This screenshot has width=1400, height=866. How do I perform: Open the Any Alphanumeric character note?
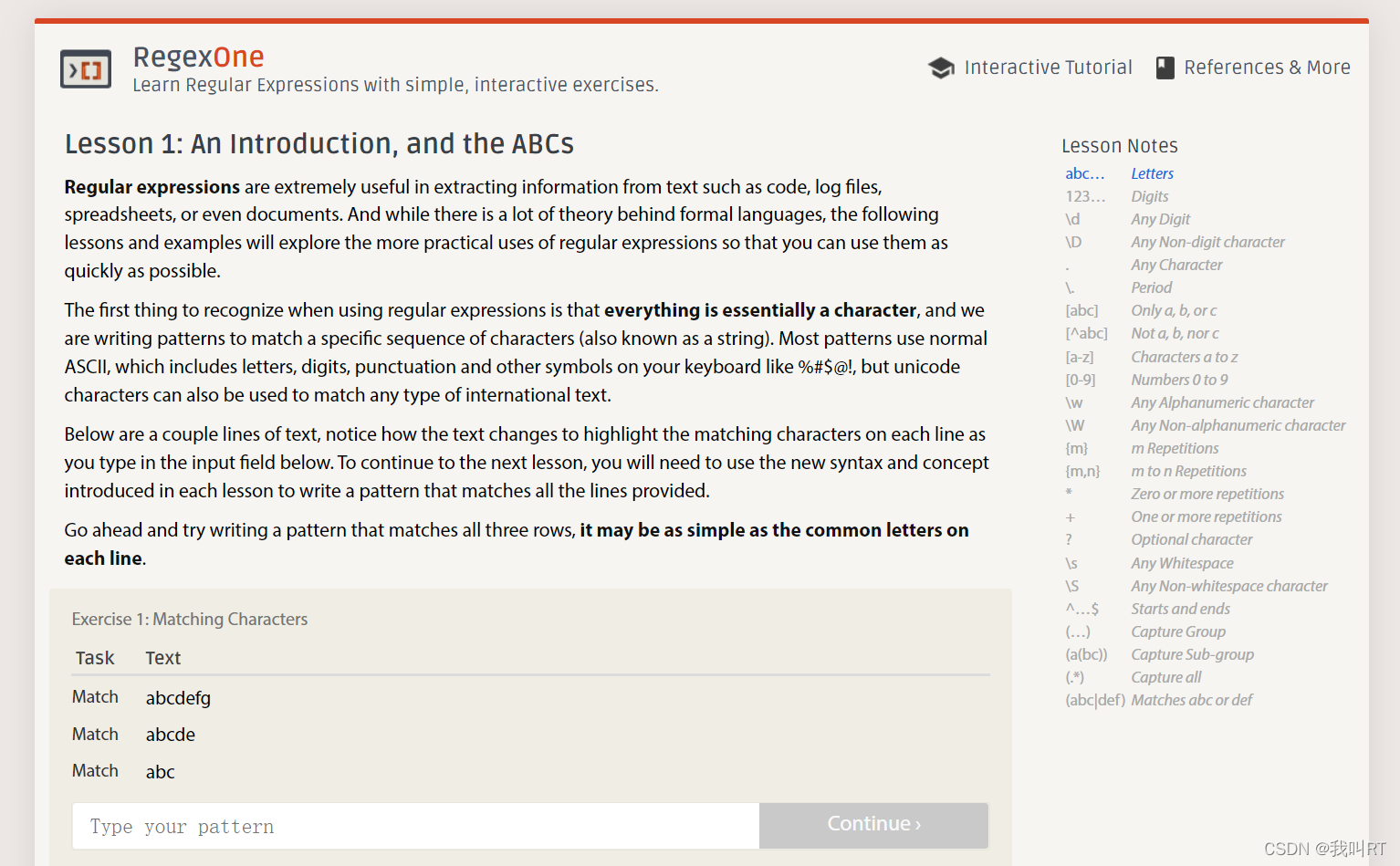(1222, 402)
